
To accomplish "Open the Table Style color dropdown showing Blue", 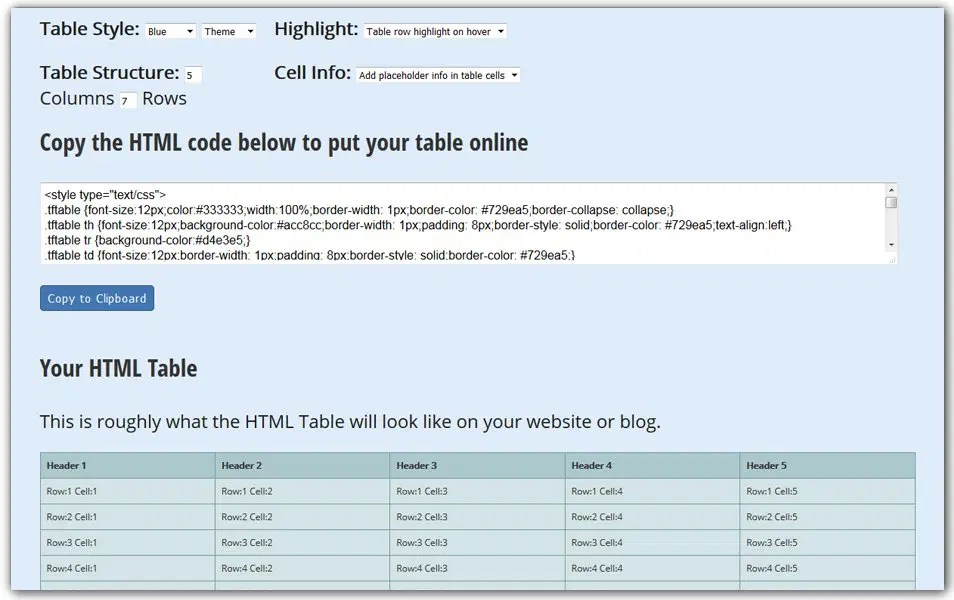I will 170,30.
